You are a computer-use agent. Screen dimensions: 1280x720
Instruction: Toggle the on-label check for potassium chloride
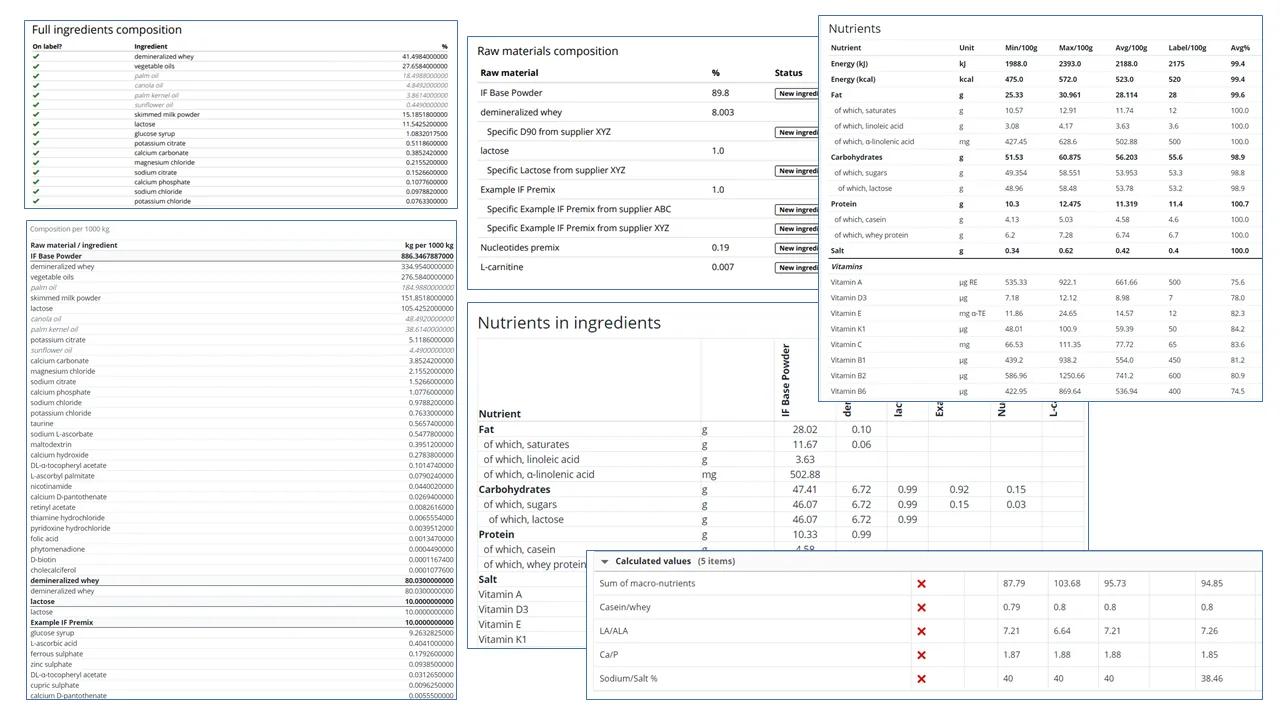(36, 201)
